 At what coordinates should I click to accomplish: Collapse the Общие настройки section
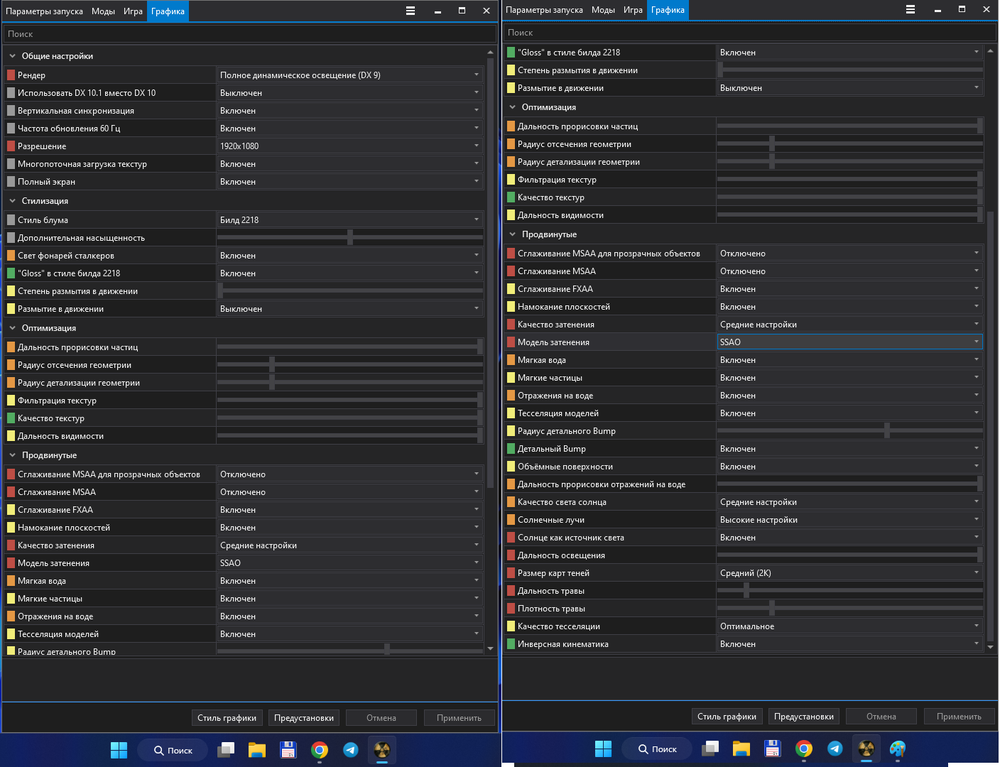pyautogui.click(x=13, y=56)
